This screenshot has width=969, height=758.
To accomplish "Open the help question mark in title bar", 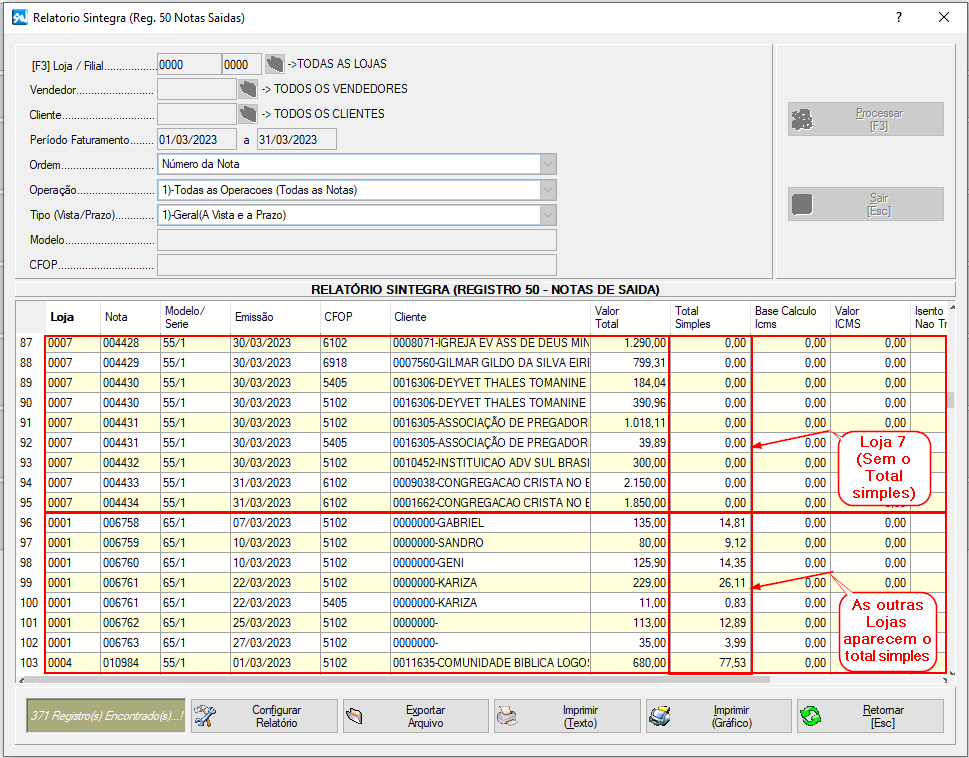I will pyautogui.click(x=899, y=17).
